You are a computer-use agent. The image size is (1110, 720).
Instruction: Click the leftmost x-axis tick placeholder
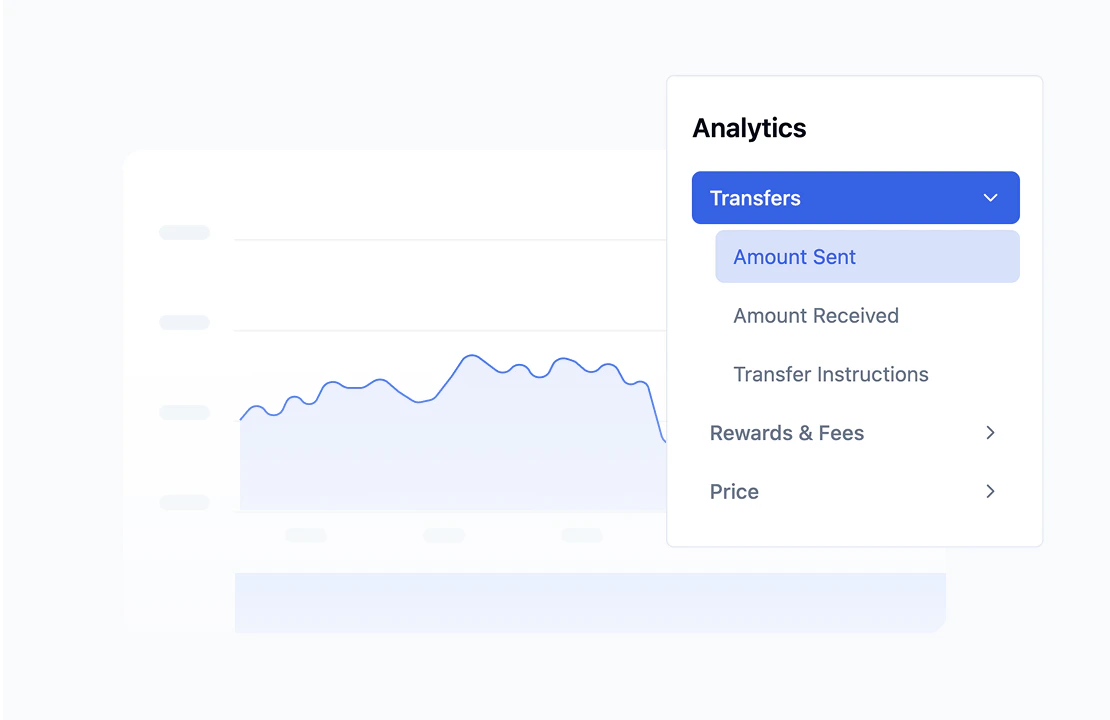(305, 535)
